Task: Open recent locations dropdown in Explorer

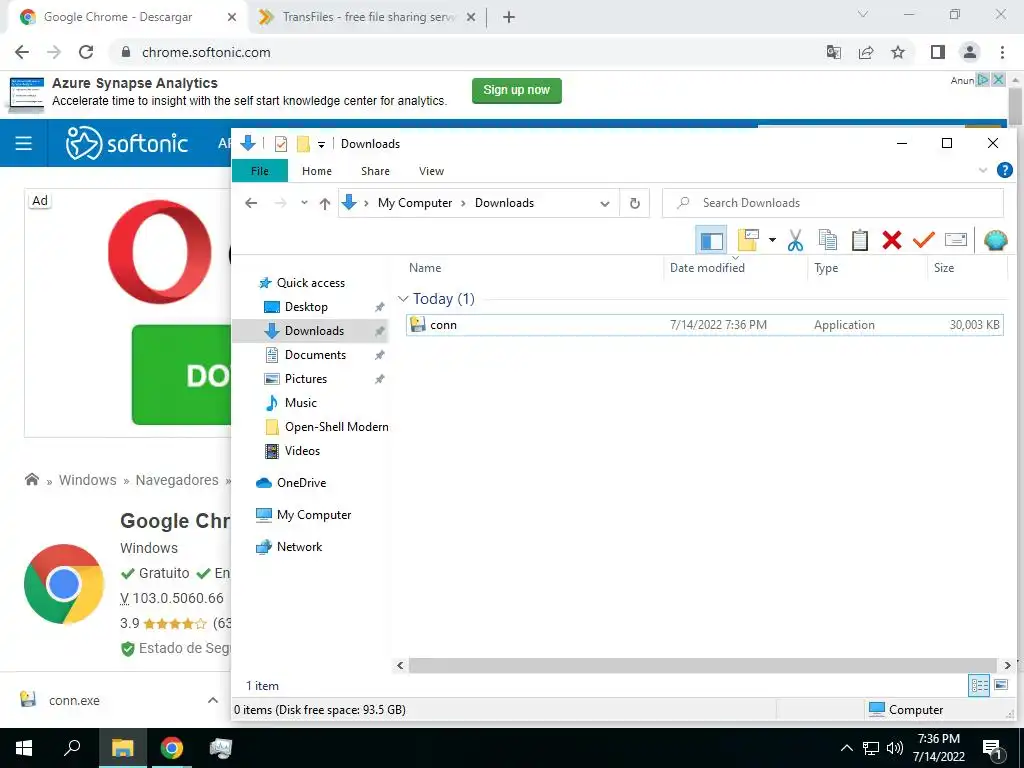Action: (304, 203)
